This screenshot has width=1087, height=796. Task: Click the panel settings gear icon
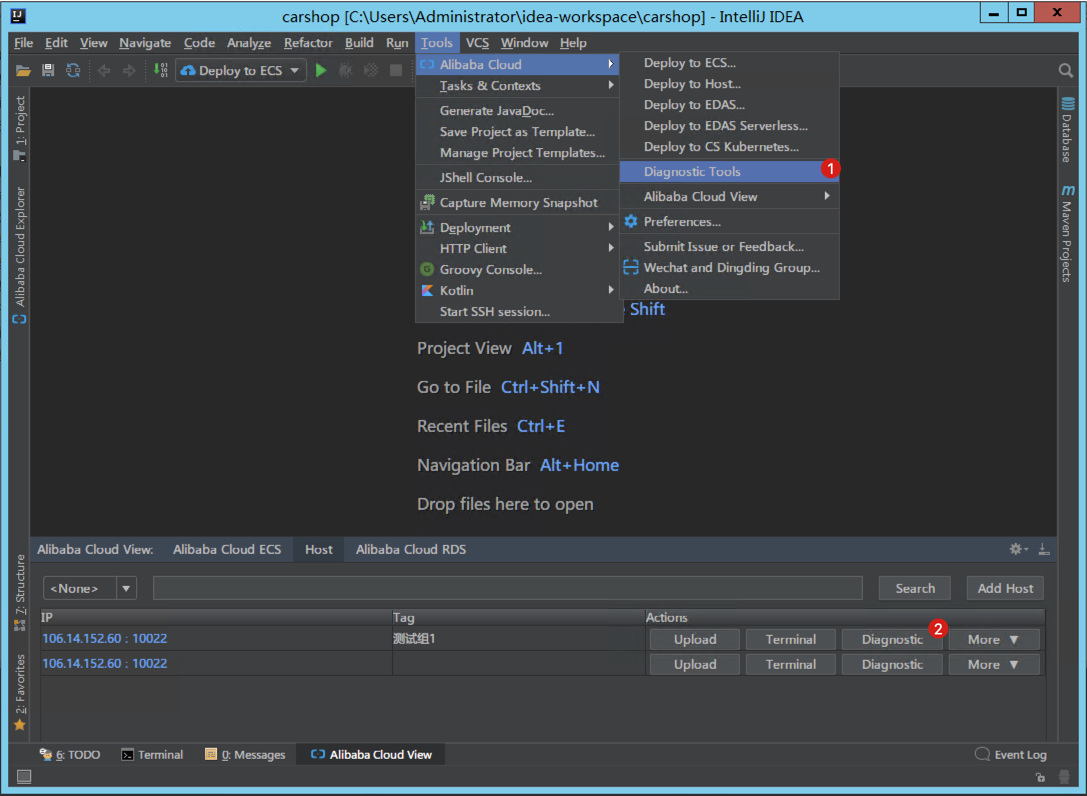(1017, 549)
